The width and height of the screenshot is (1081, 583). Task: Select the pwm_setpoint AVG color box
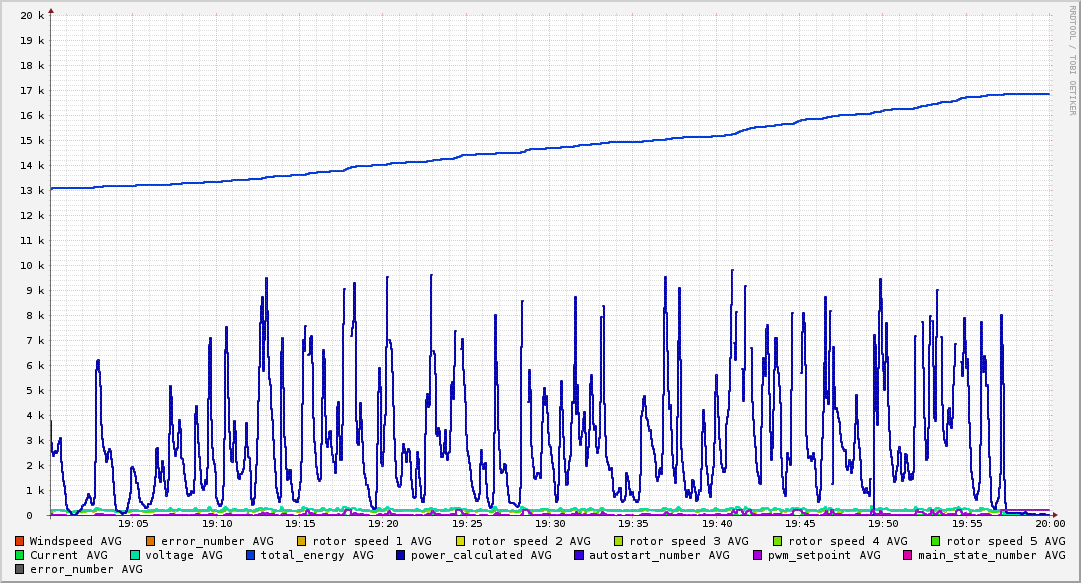click(x=757, y=555)
